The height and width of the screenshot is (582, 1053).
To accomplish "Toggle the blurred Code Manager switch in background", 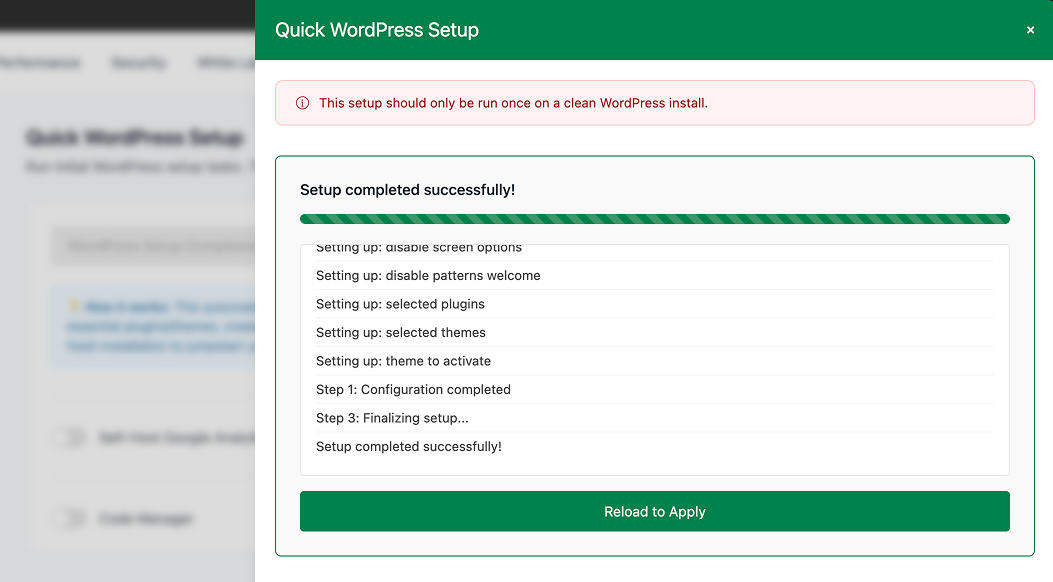I will (x=69, y=518).
